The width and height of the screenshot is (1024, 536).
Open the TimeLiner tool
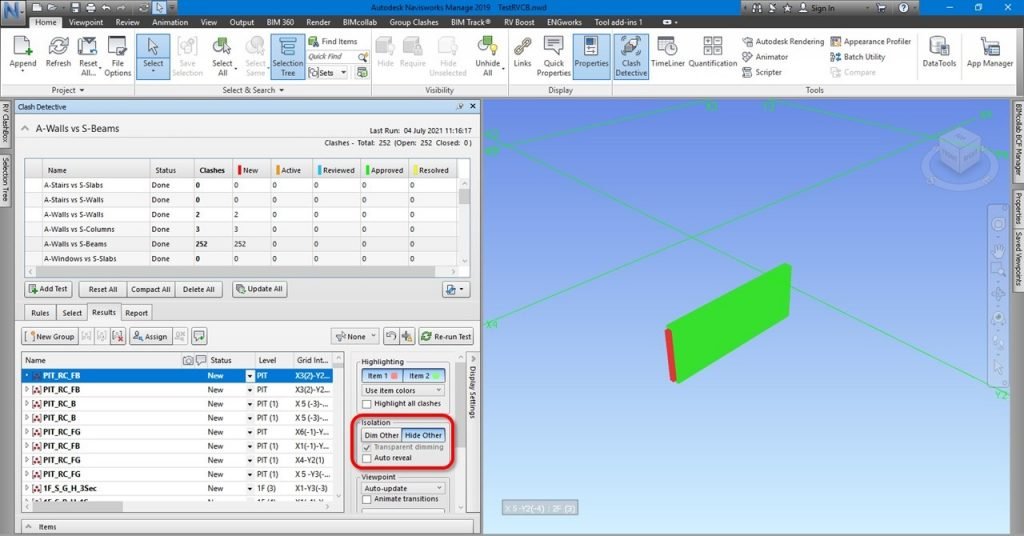[667, 52]
